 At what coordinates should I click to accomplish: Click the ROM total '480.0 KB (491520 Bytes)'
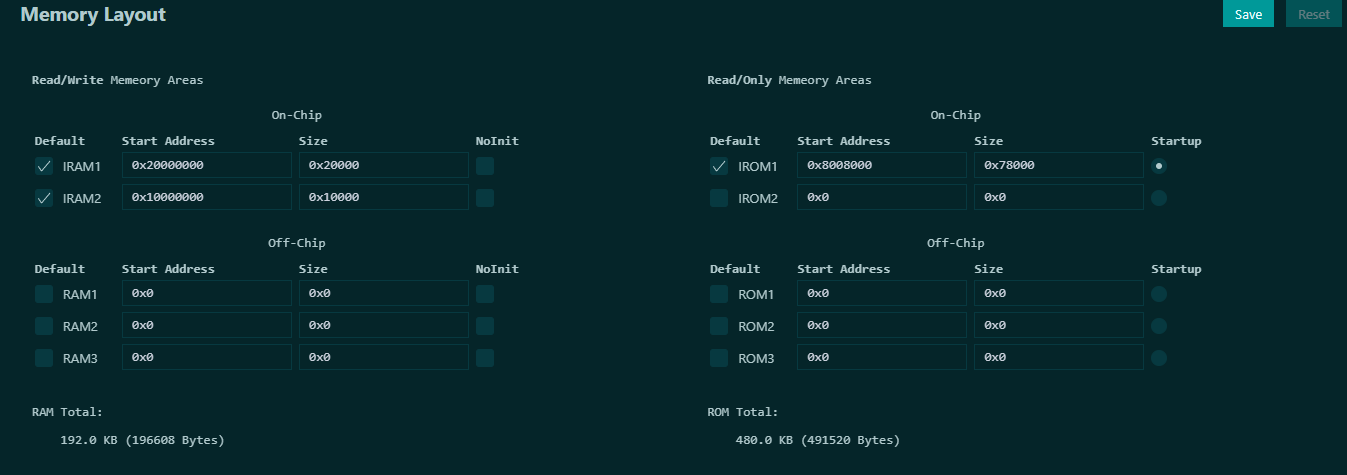(x=818, y=440)
